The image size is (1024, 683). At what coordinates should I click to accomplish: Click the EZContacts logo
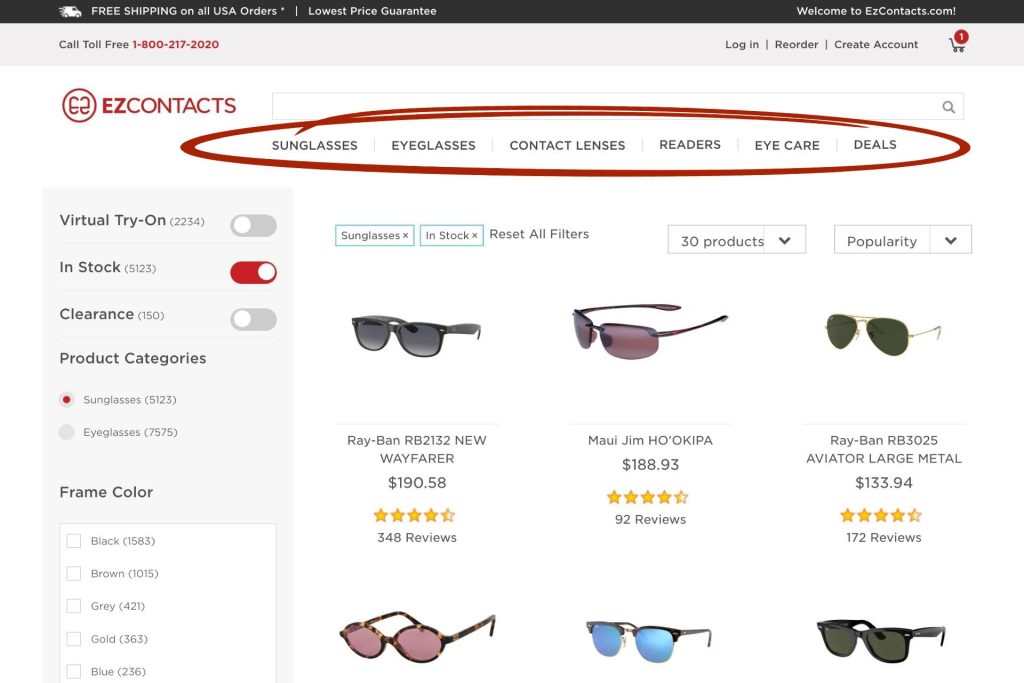pyautogui.click(x=149, y=105)
